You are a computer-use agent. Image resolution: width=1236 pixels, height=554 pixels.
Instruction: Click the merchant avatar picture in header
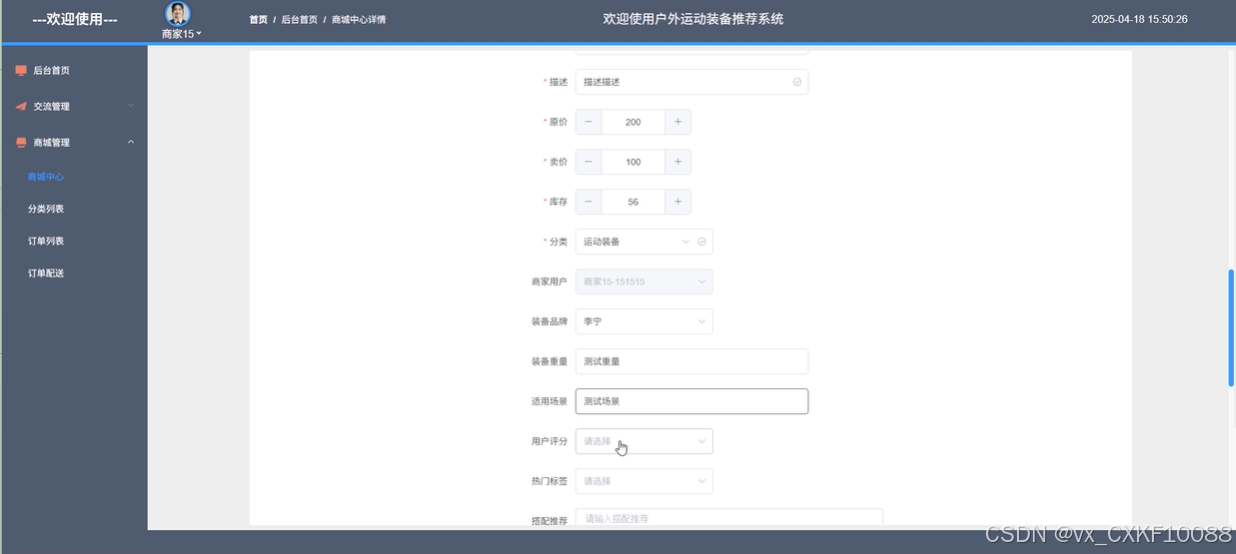178,14
